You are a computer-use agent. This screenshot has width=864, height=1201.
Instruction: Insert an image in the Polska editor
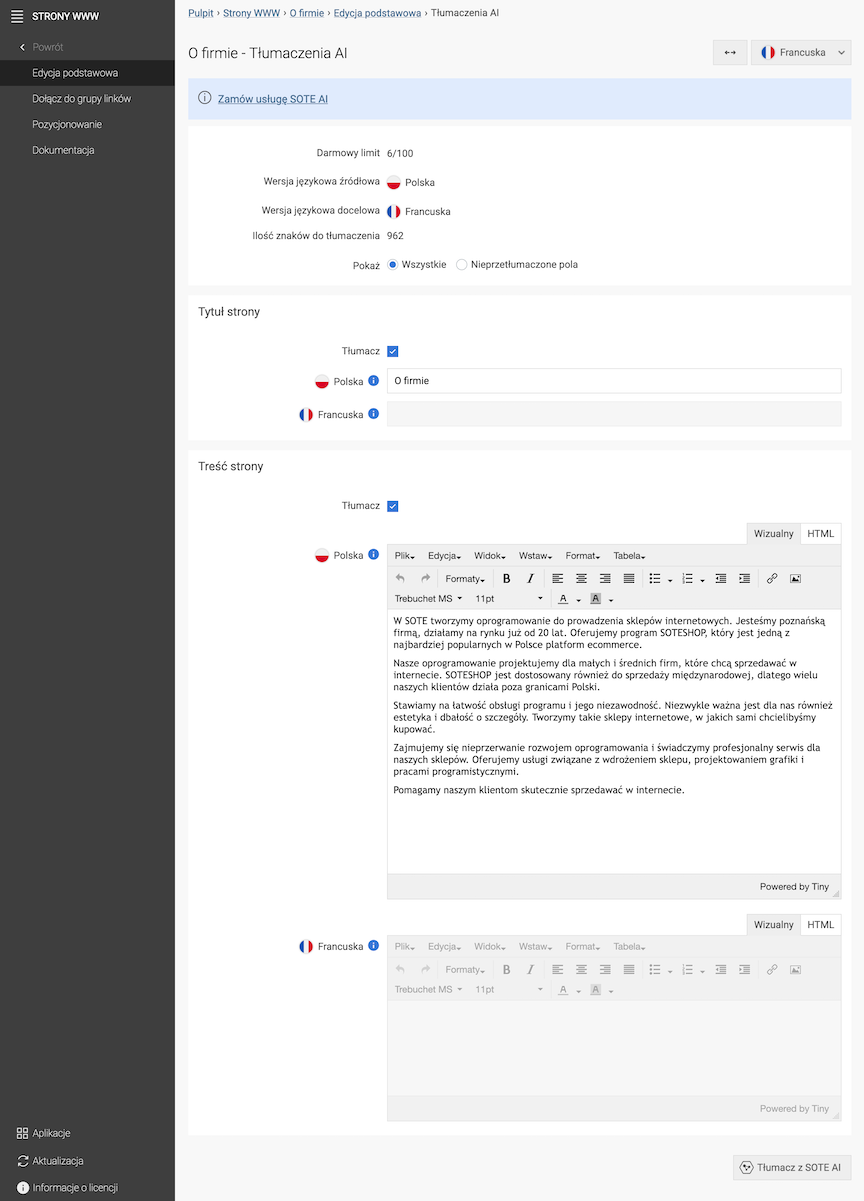796,578
